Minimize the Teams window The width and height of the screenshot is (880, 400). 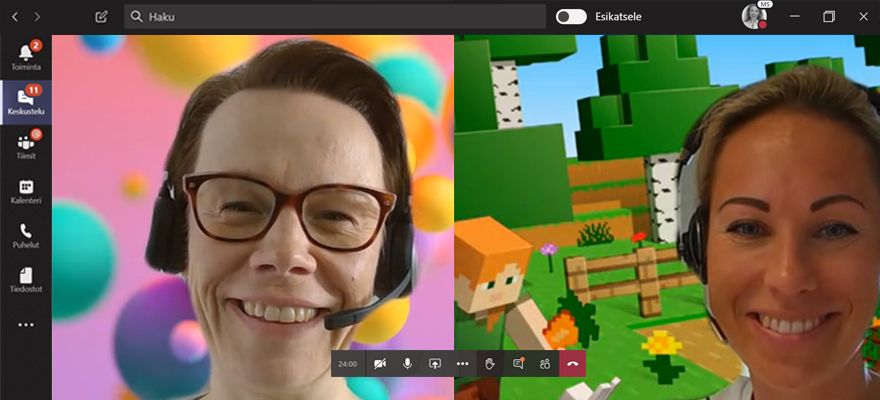coord(795,16)
